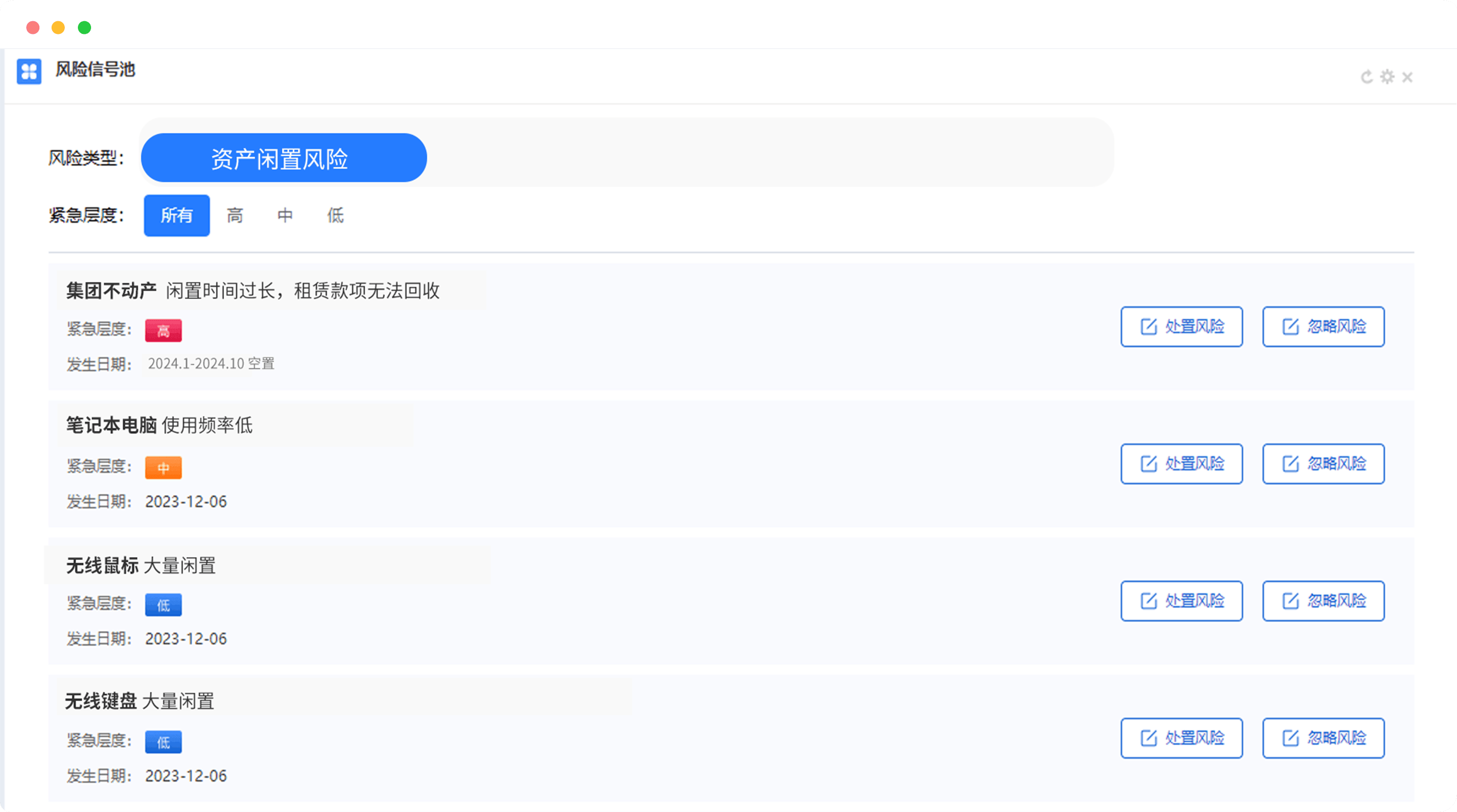Viewport: 1457px width, 812px height.
Task: Handle risk for 笔记本电脑 via 处置风险
Action: tap(1182, 464)
